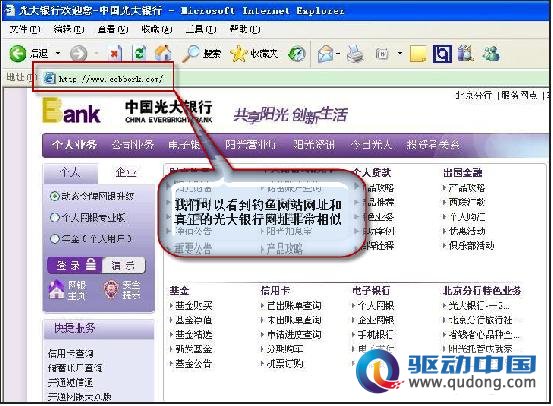Click the blue square toolbar icon
This screenshot has height=406, width=553.
click(x=442, y=54)
